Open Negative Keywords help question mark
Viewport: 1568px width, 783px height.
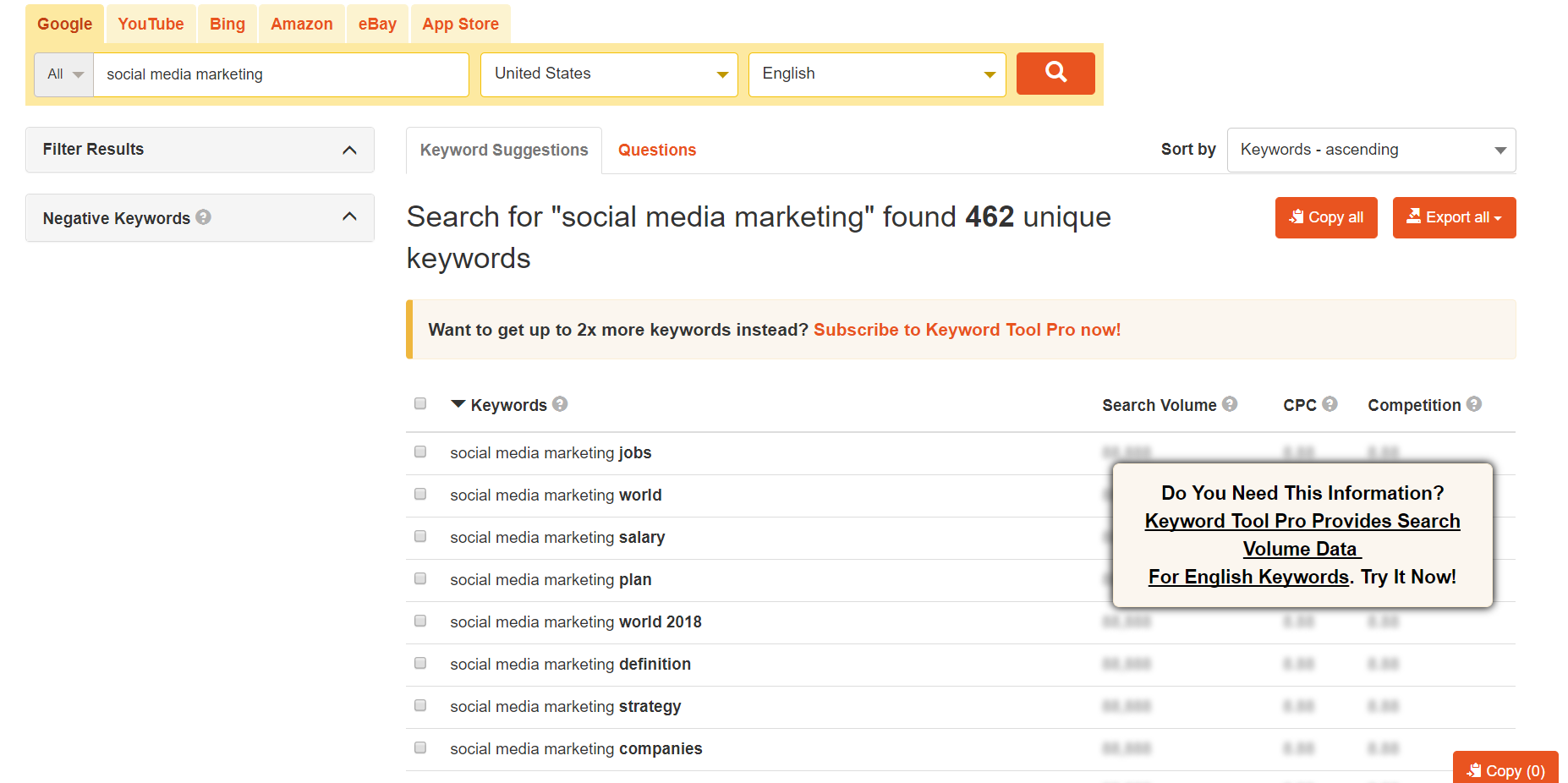click(203, 217)
